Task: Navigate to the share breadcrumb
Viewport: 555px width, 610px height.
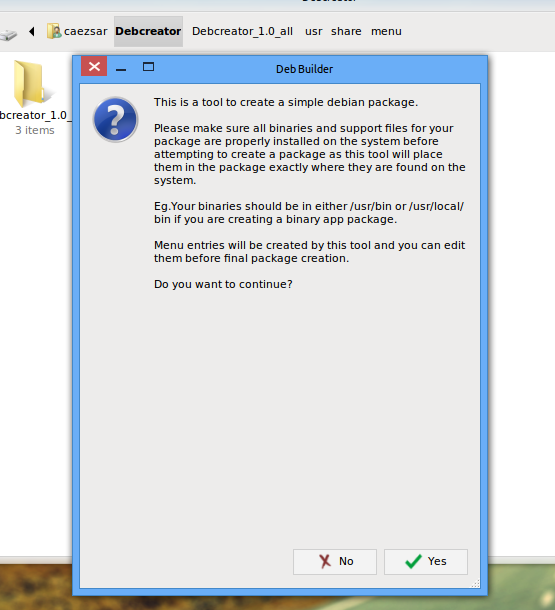Action: tap(346, 31)
